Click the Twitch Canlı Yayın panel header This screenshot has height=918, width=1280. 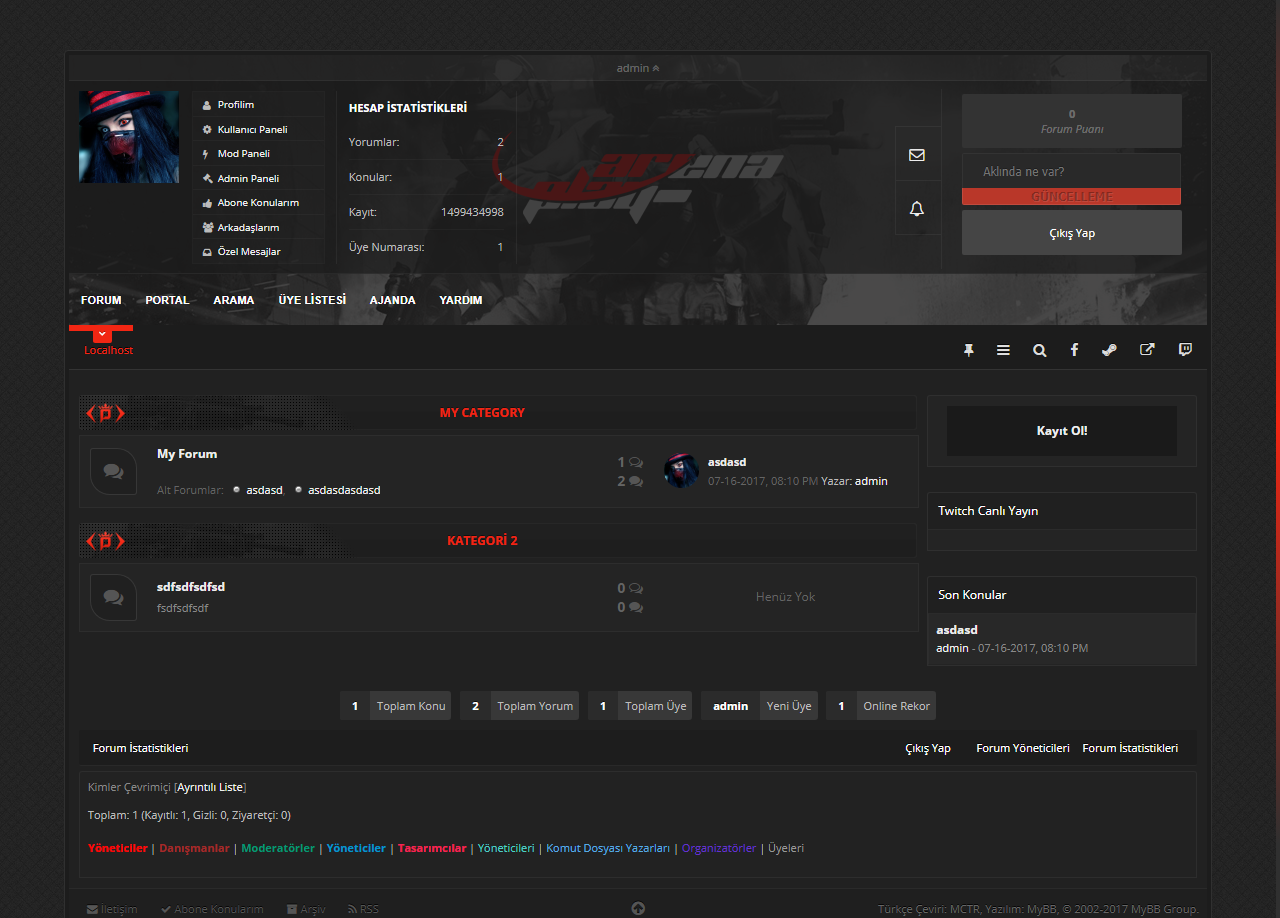click(x=1062, y=511)
